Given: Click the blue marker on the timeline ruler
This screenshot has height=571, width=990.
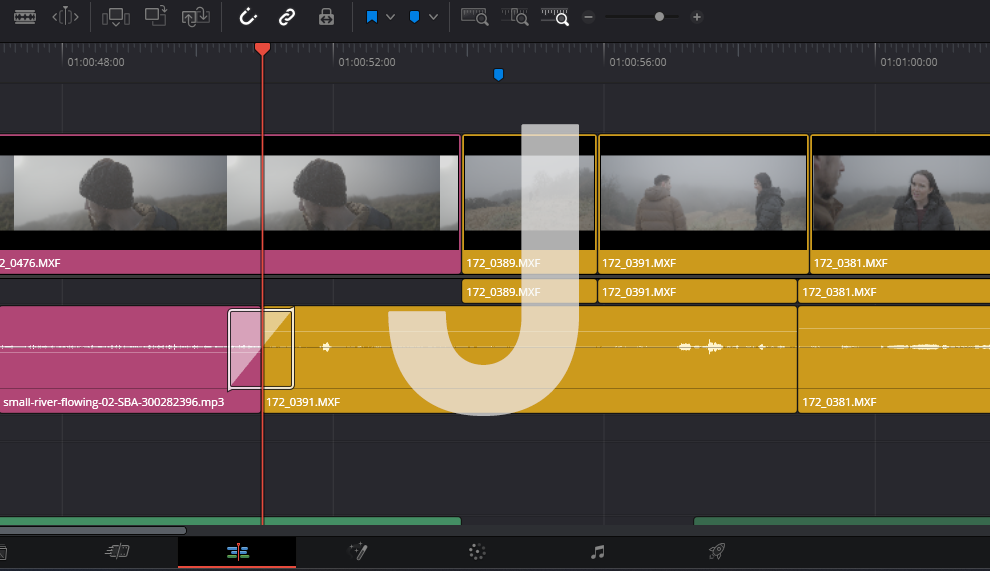Looking at the screenshot, I should pos(498,75).
